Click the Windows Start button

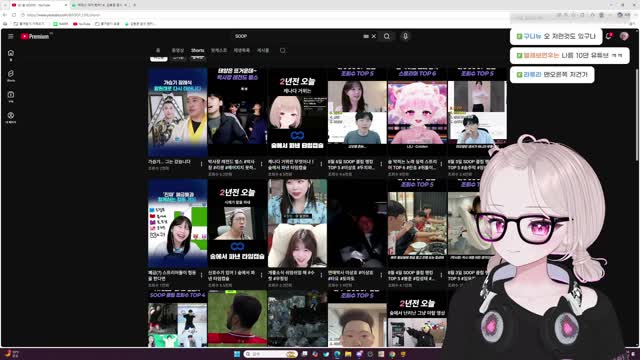pyautogui.click(x=237, y=354)
